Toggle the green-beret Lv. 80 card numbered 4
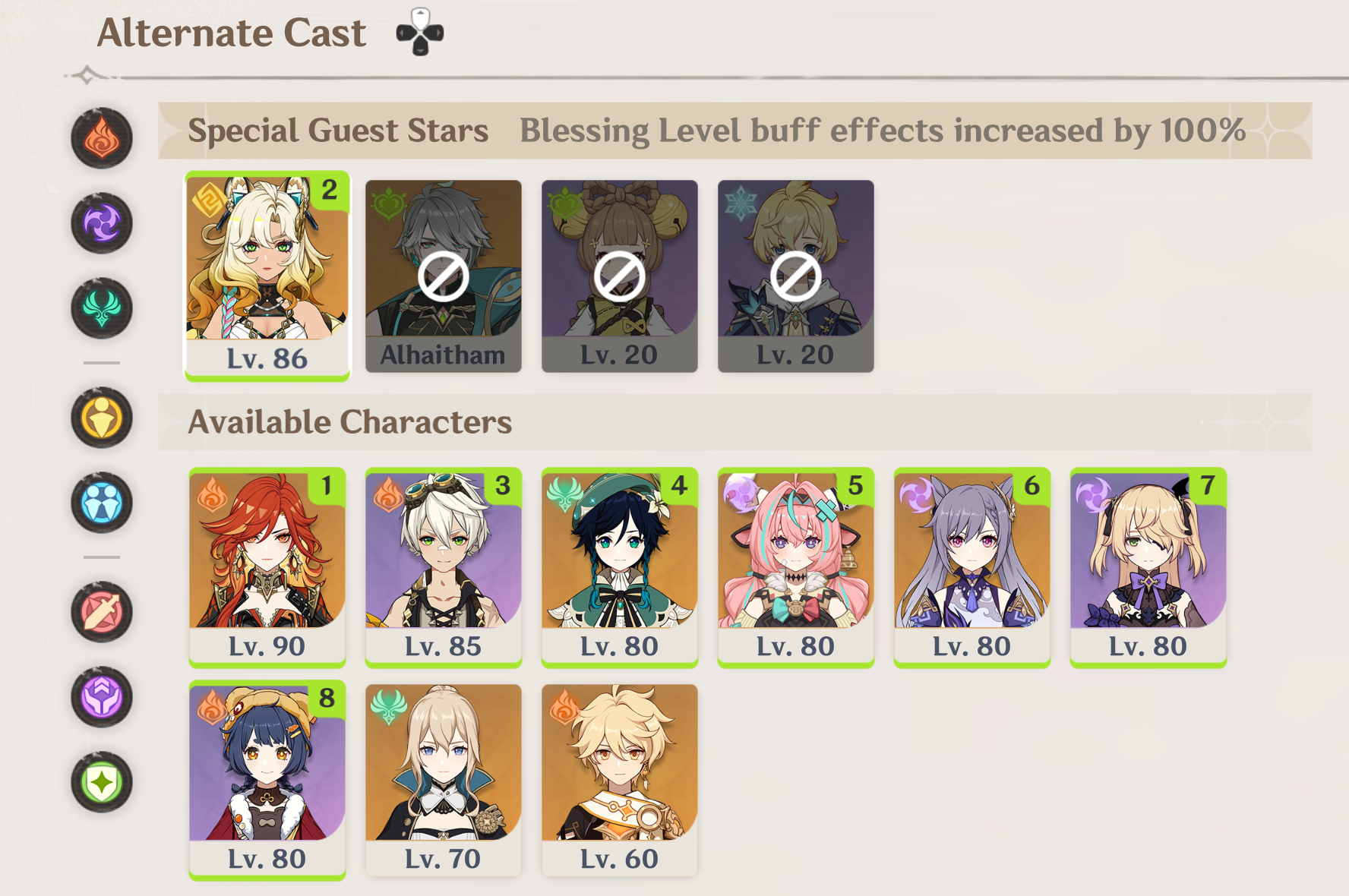This screenshot has width=1349, height=896. coord(620,568)
